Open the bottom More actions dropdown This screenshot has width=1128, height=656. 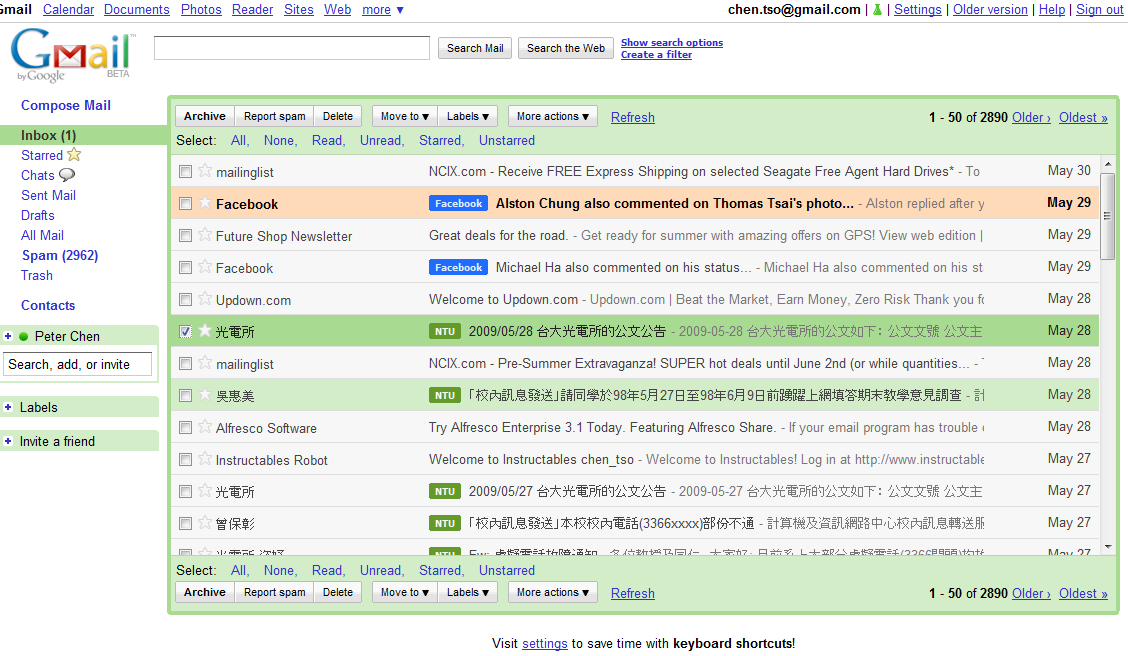pos(552,592)
